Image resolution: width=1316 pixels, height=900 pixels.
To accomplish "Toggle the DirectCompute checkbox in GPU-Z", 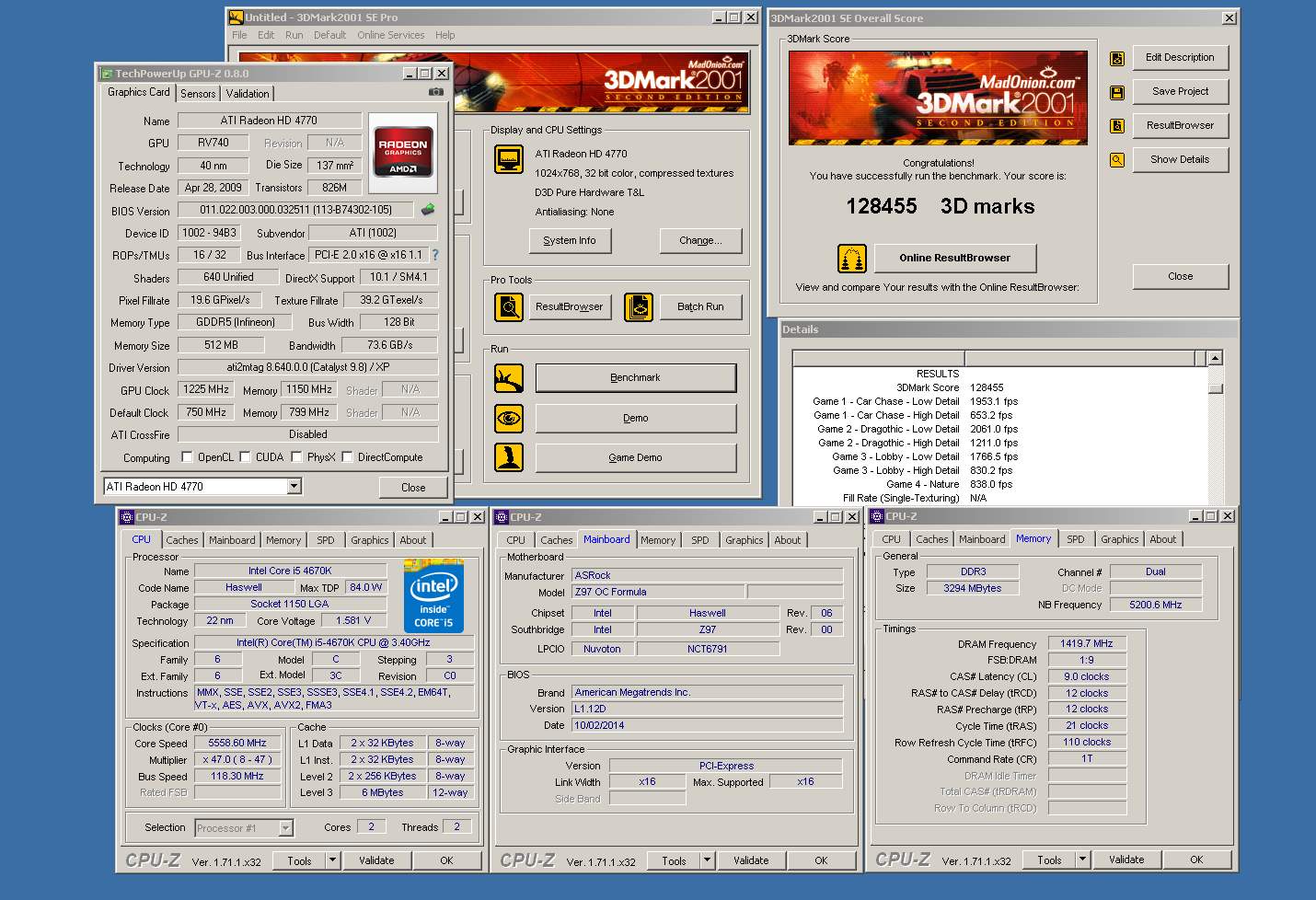I will point(348,456).
